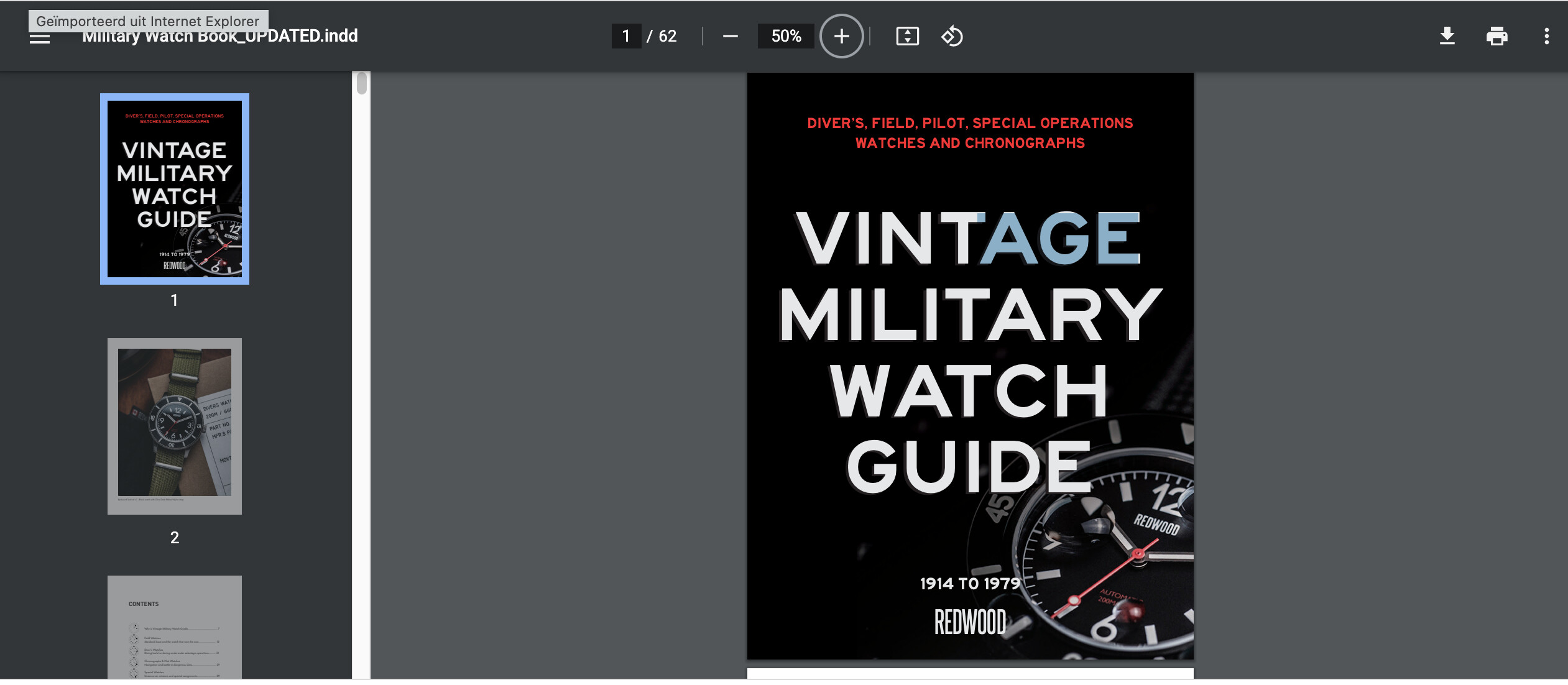Download the PDF file

click(1447, 36)
